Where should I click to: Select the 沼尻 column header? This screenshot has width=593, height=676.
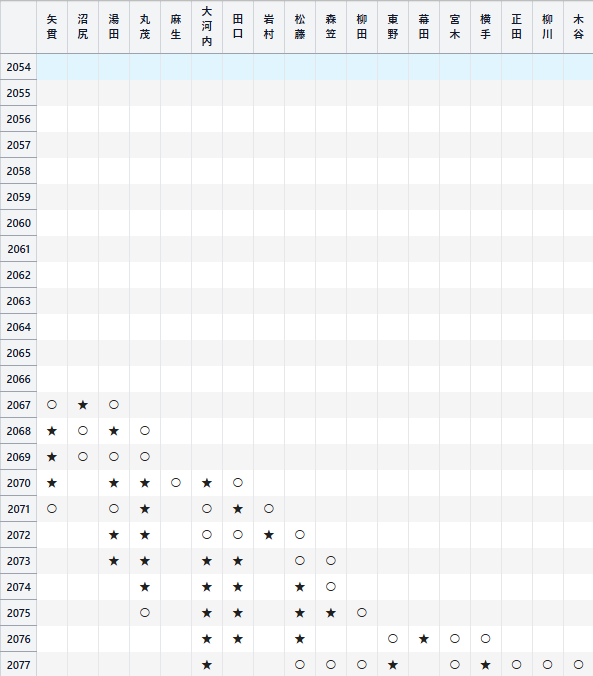pos(83,27)
